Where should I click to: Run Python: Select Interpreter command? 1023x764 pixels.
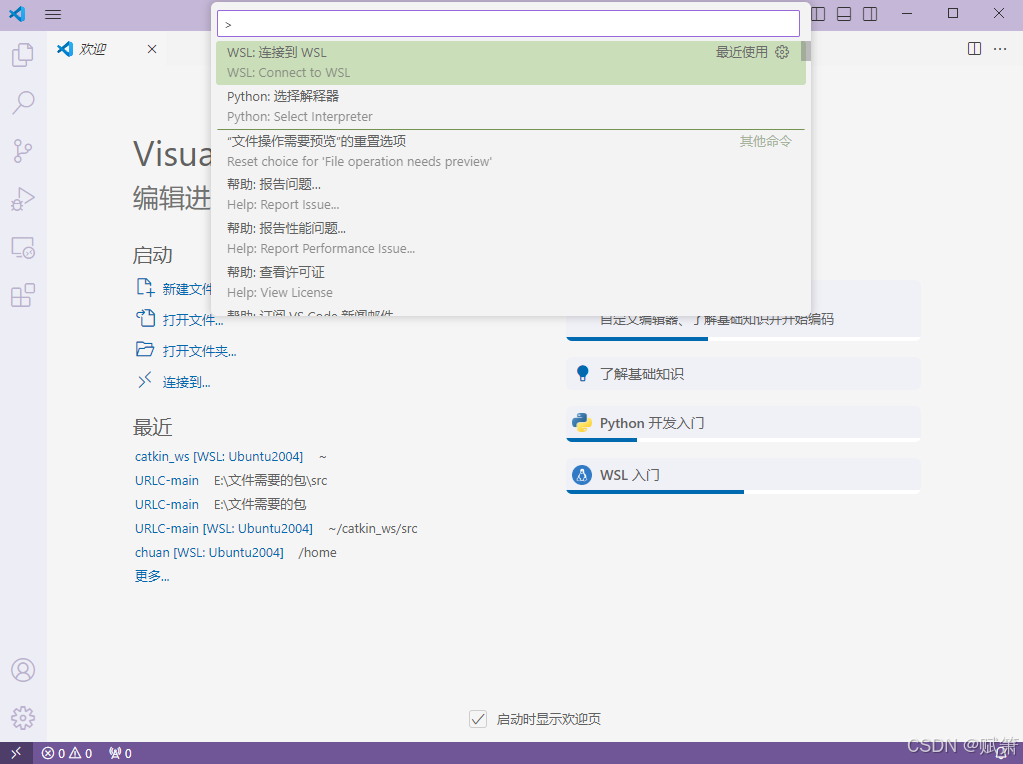pos(511,106)
